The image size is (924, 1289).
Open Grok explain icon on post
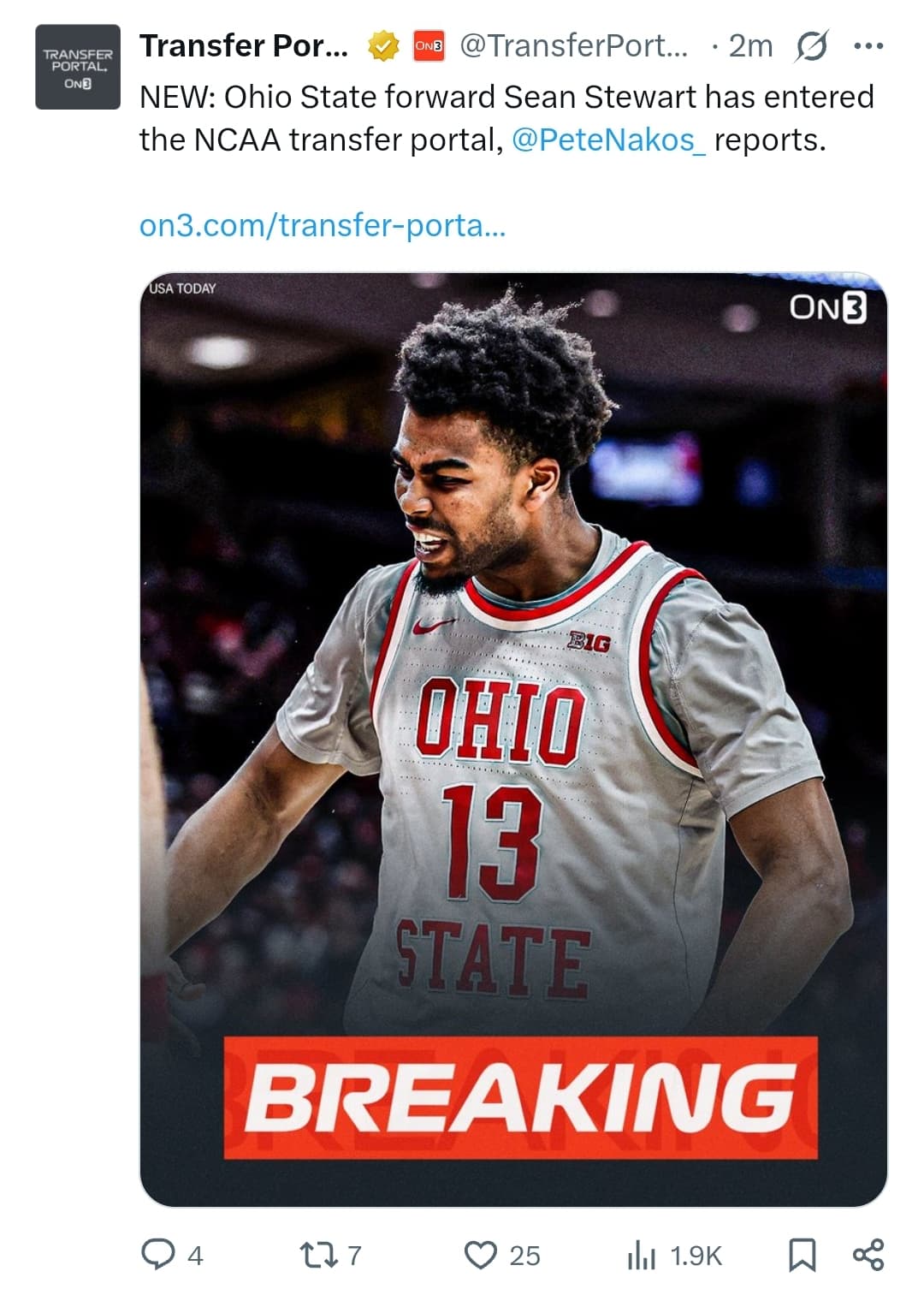tap(810, 46)
